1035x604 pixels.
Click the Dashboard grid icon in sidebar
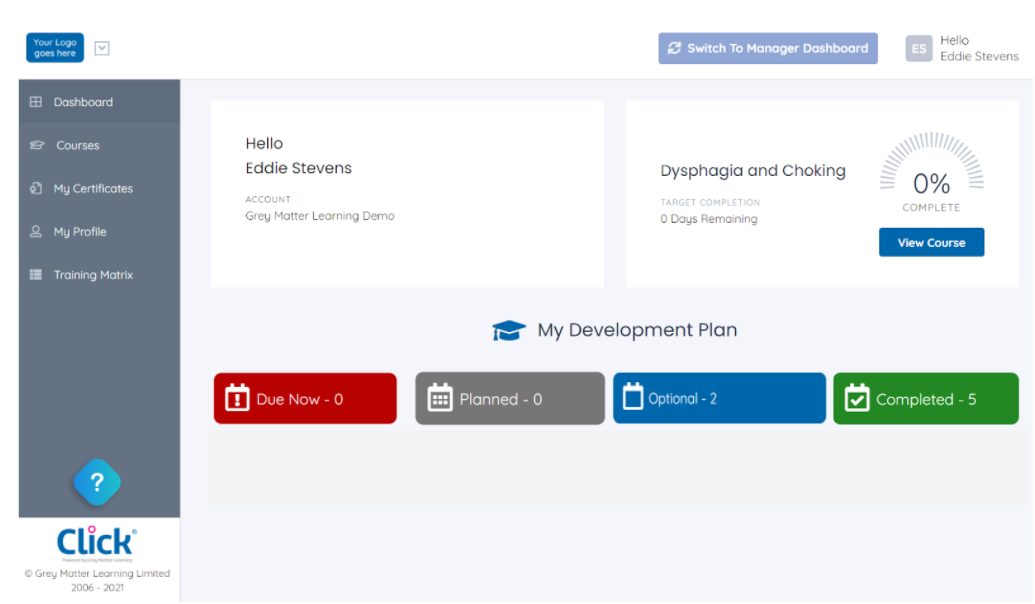point(36,102)
